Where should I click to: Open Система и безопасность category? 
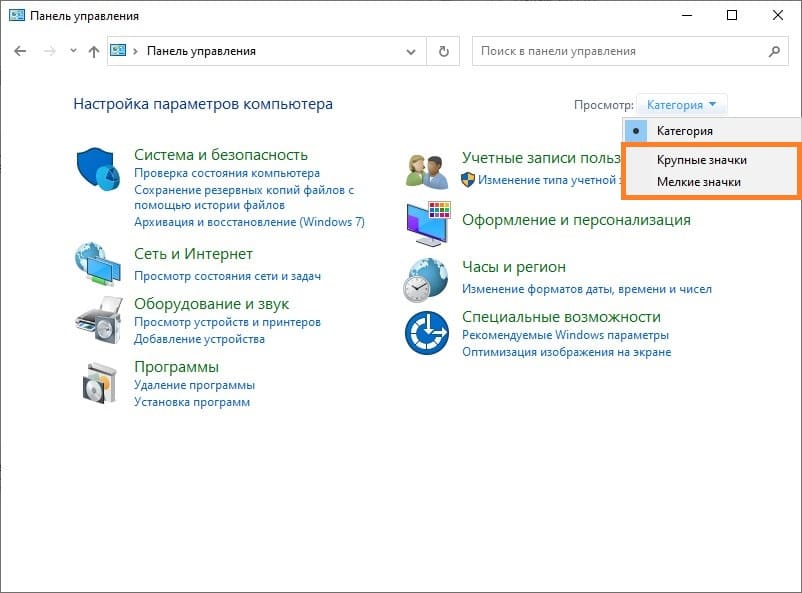pos(221,155)
